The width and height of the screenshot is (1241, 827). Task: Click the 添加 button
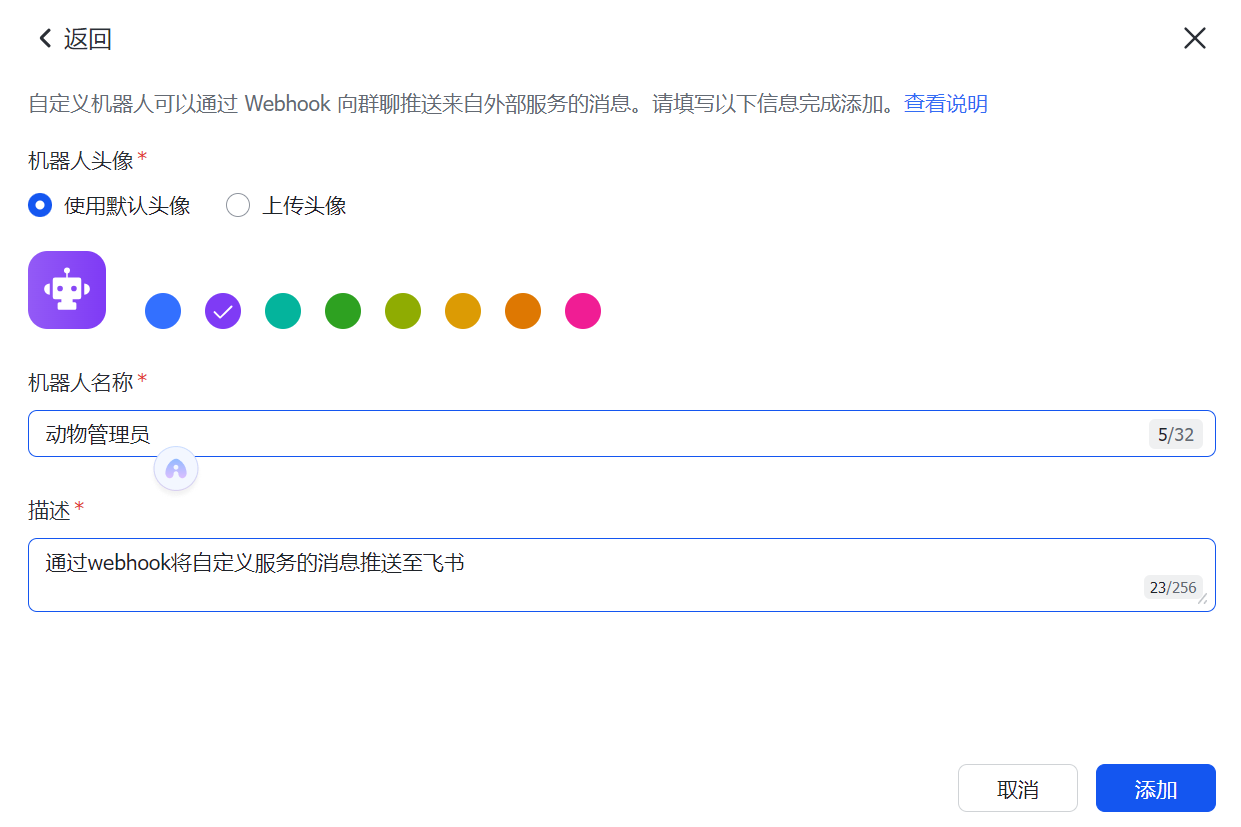tap(1156, 788)
